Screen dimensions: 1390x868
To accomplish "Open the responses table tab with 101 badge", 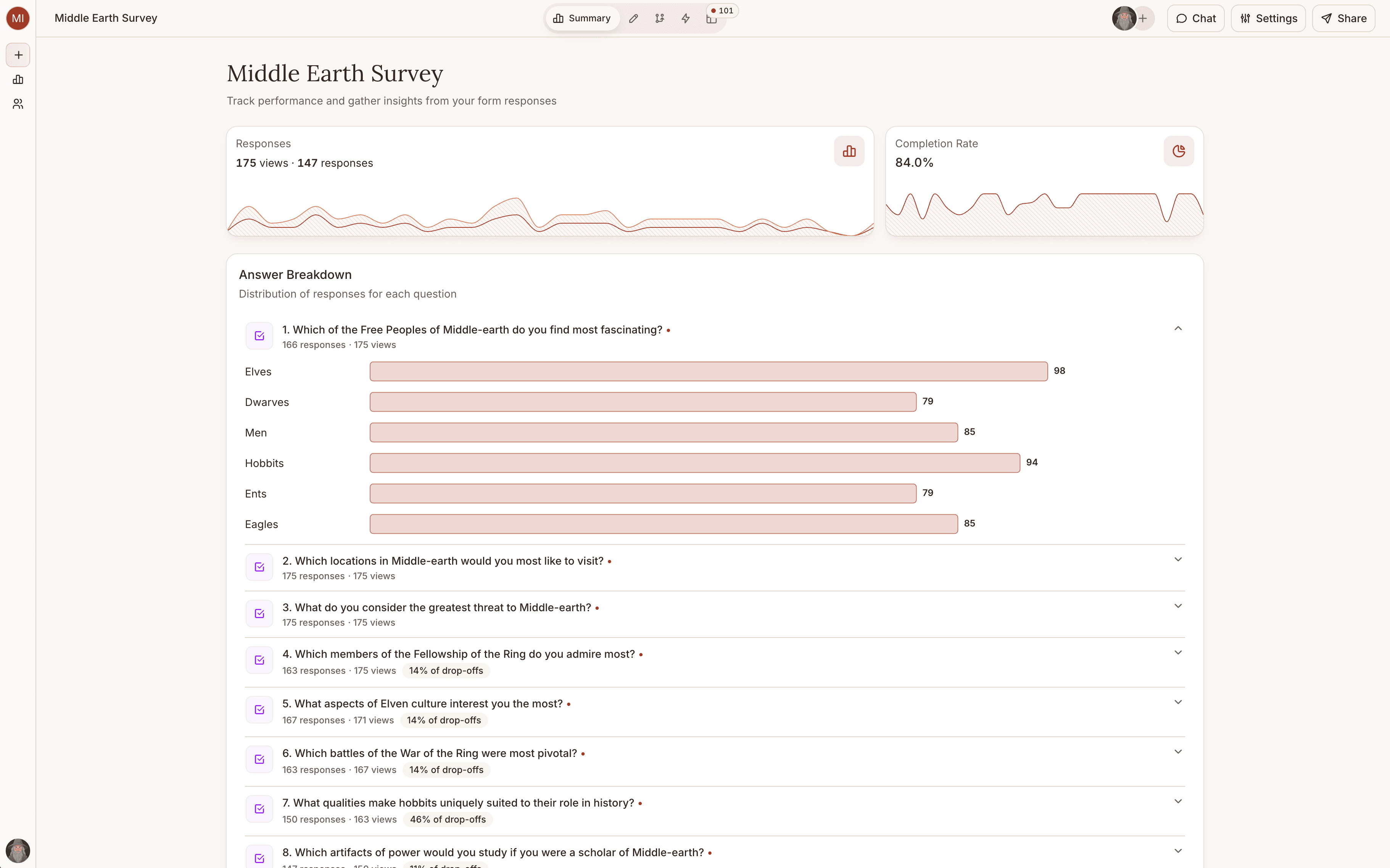I will [712, 18].
